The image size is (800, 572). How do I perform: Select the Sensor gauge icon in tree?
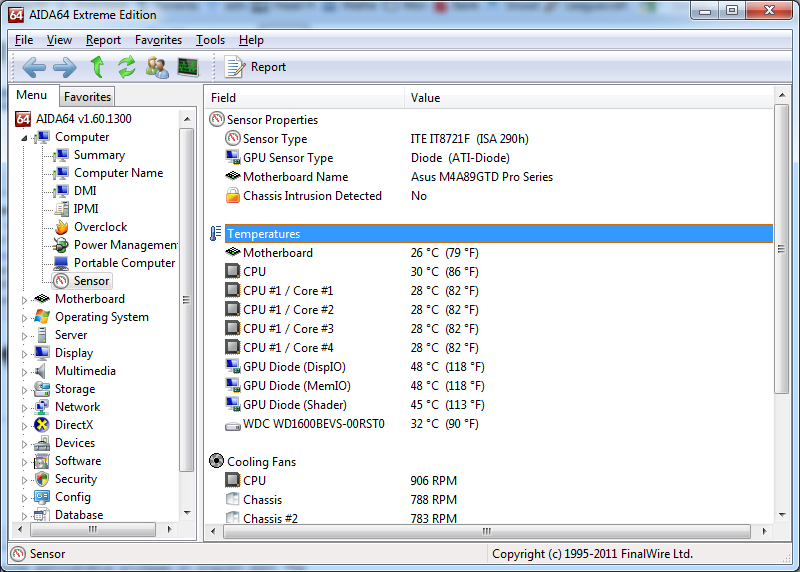62,281
